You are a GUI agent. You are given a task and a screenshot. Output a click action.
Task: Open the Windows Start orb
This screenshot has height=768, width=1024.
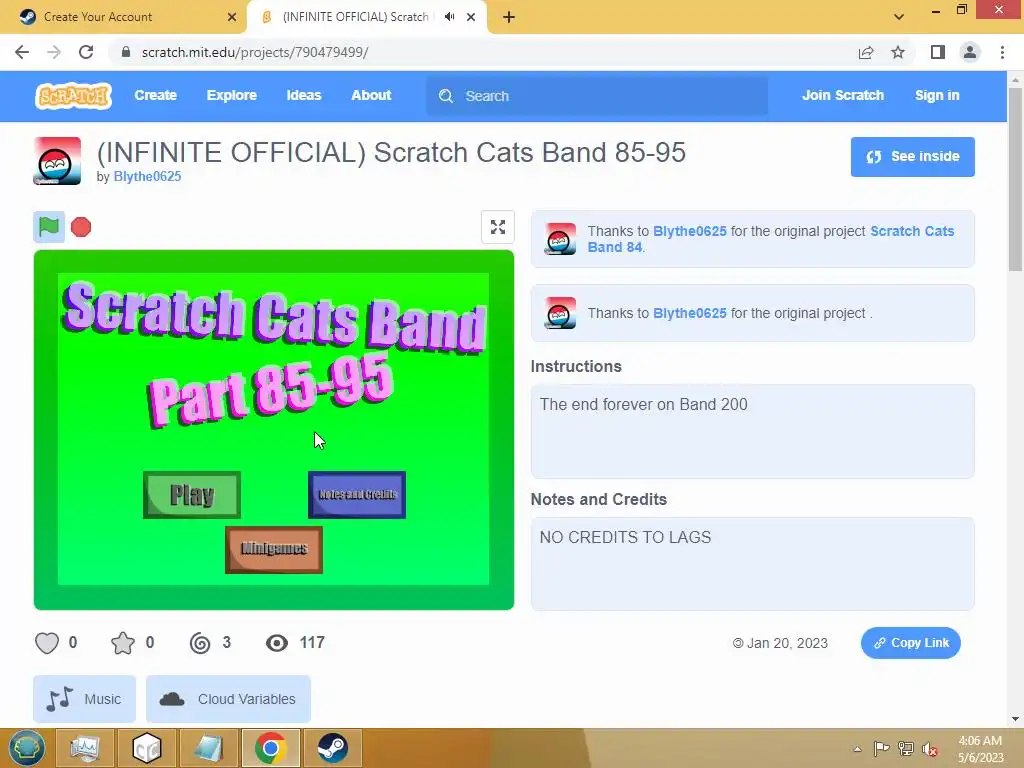27,748
